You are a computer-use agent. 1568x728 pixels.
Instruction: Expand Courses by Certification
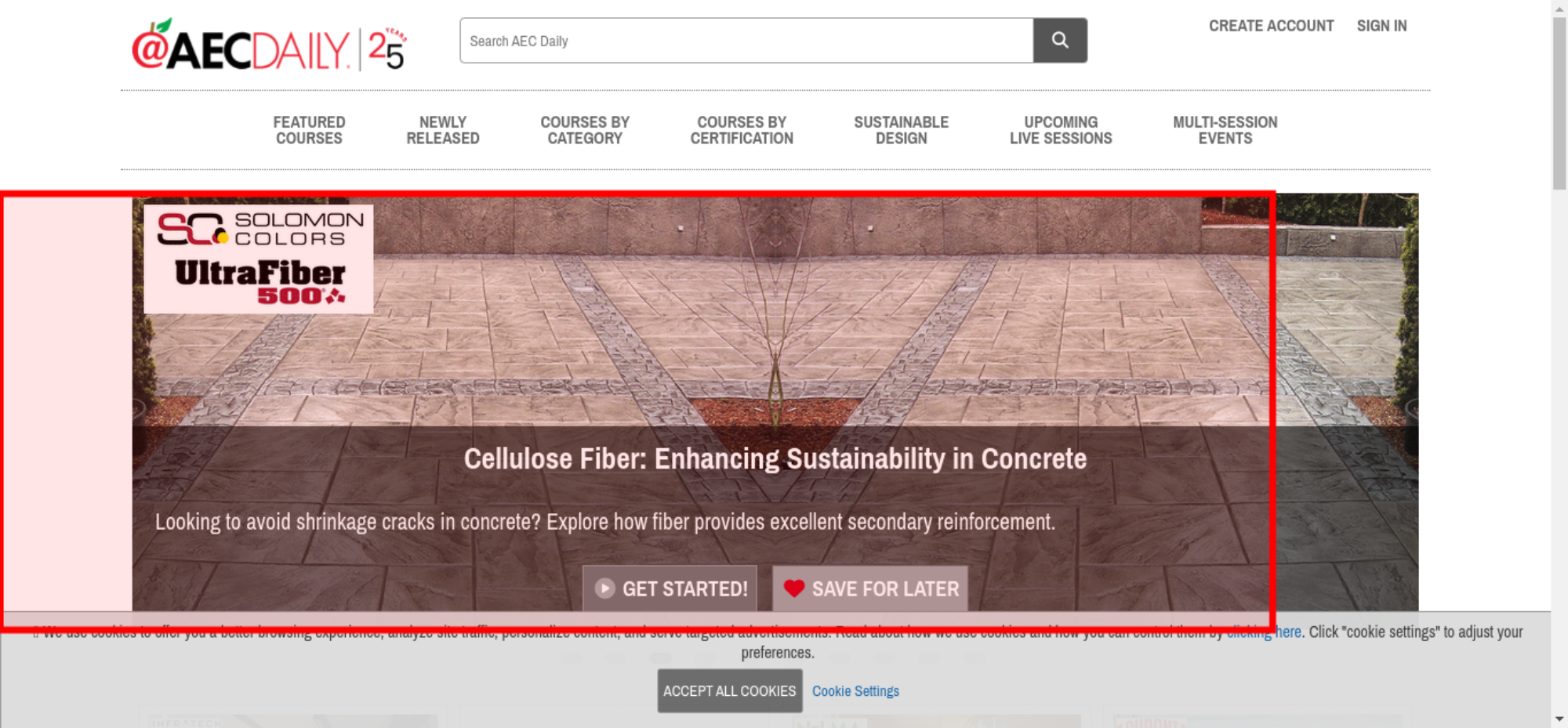point(742,130)
